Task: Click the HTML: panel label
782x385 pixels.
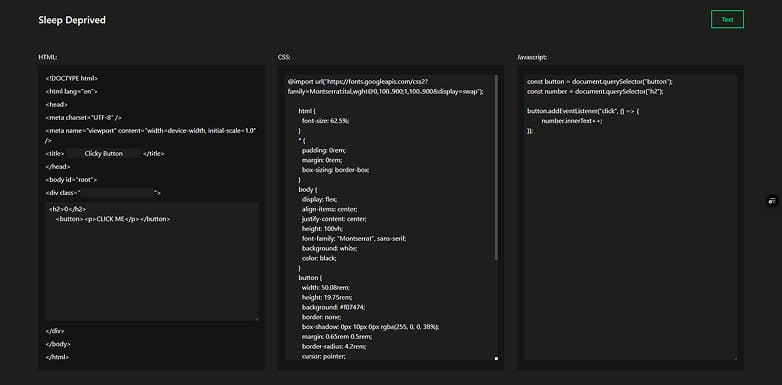Action: [48, 57]
